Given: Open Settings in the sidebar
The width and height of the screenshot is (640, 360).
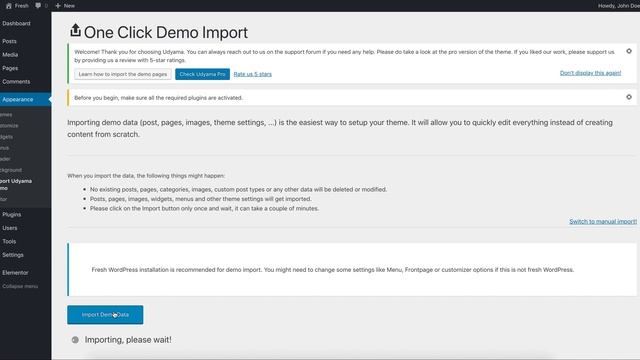Looking at the screenshot, I should (13, 255).
